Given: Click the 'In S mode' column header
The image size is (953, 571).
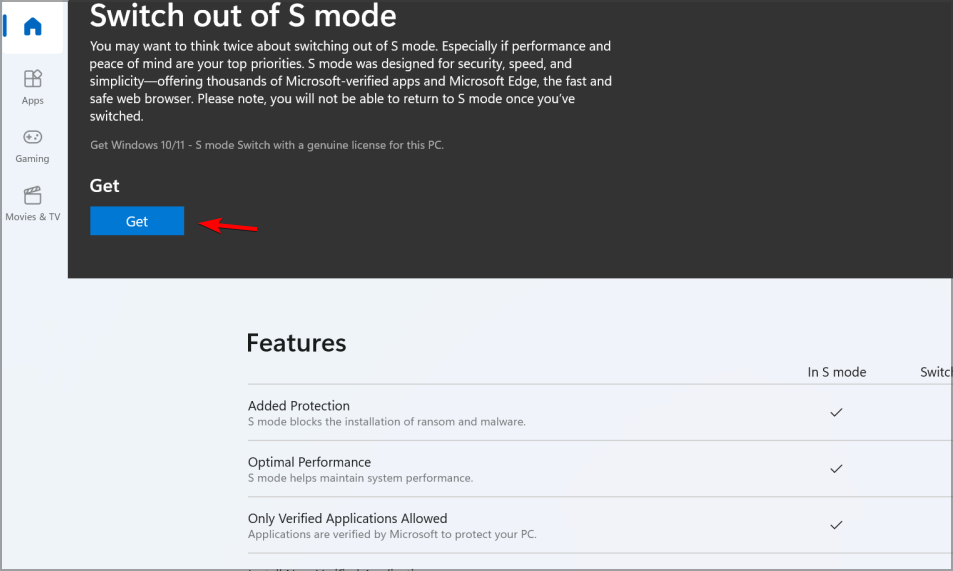Looking at the screenshot, I should (837, 372).
